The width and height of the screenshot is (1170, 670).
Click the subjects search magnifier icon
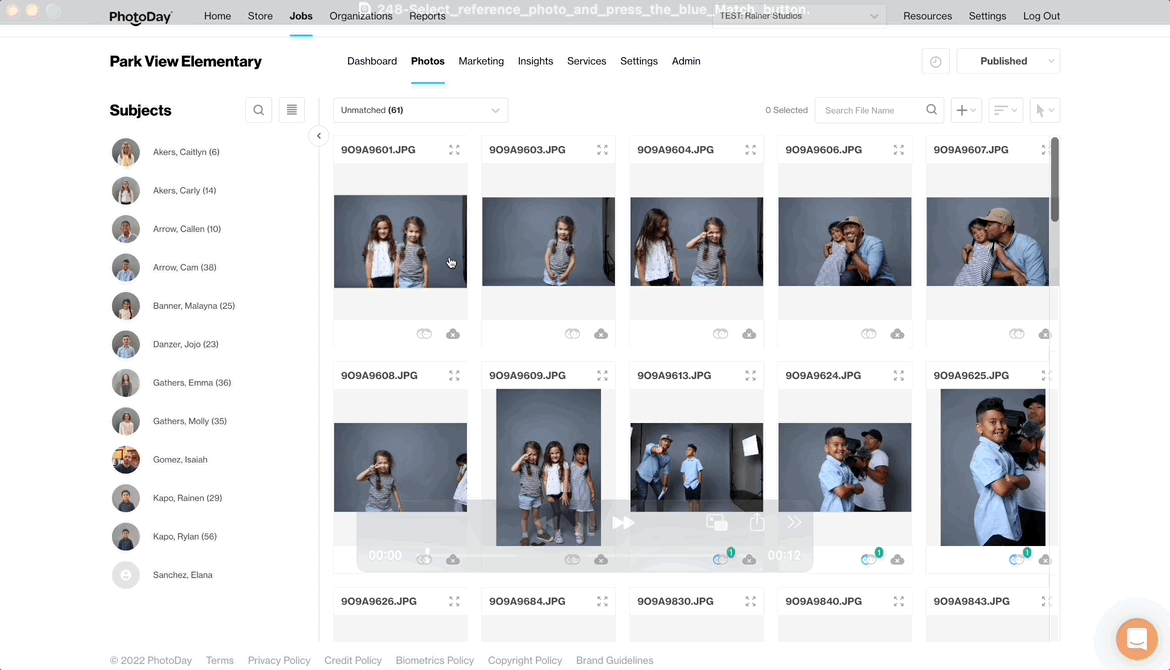258,110
